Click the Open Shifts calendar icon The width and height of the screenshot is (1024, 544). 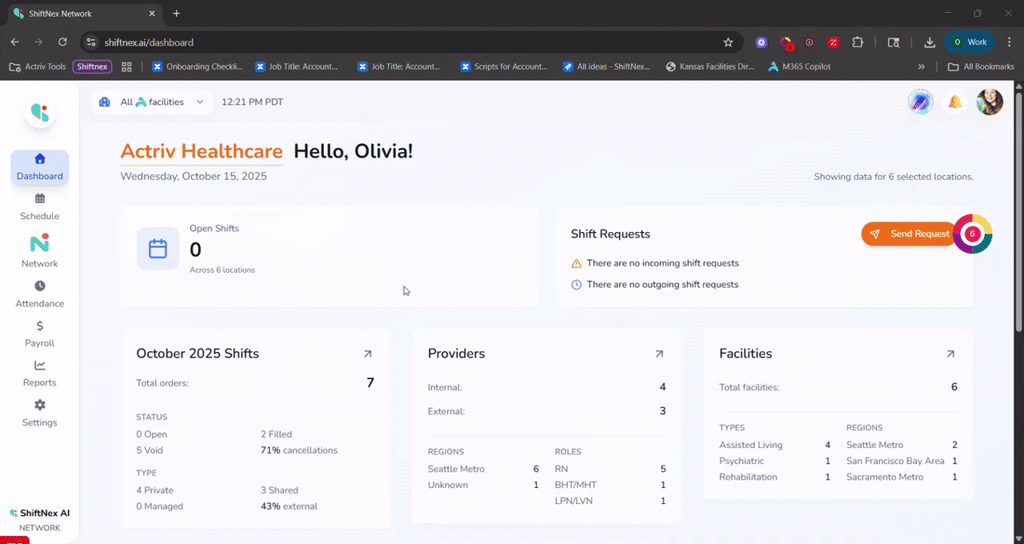pos(157,249)
